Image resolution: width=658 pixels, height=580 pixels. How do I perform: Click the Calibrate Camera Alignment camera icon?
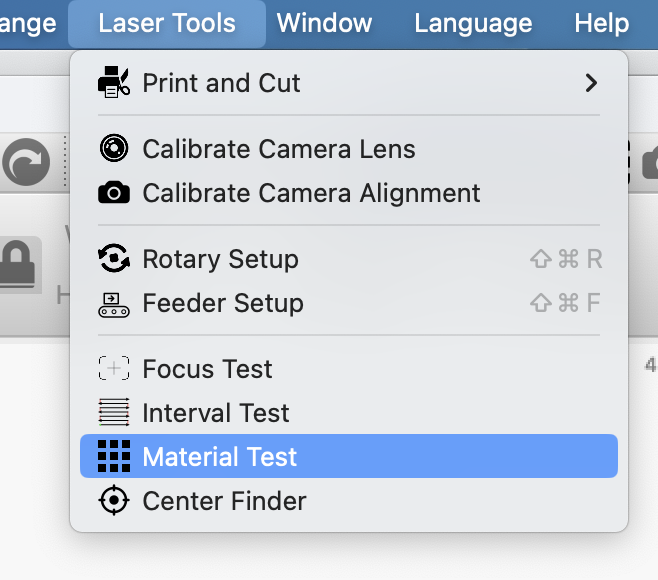click(x=114, y=193)
